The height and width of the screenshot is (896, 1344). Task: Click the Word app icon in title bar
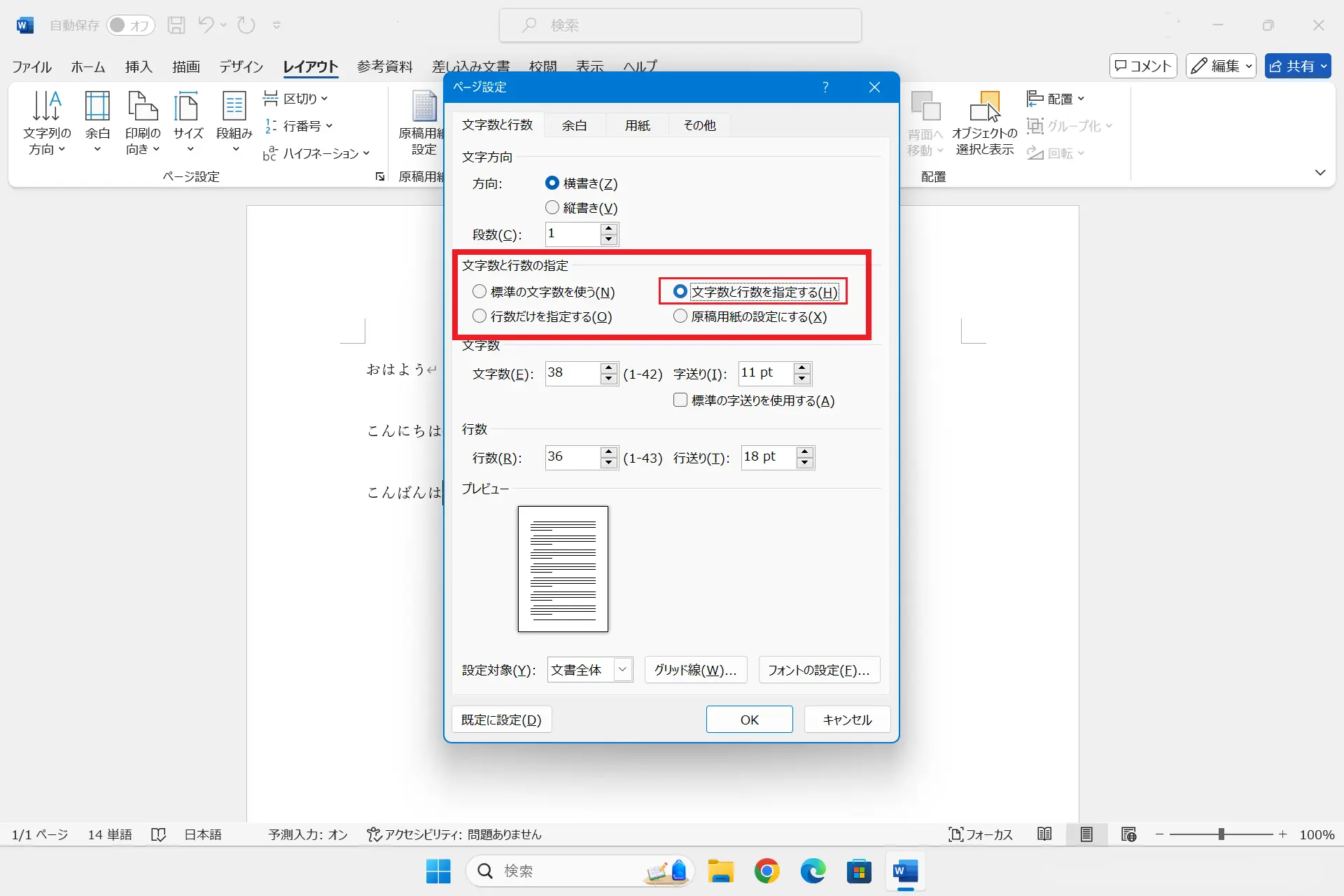pos(24,25)
